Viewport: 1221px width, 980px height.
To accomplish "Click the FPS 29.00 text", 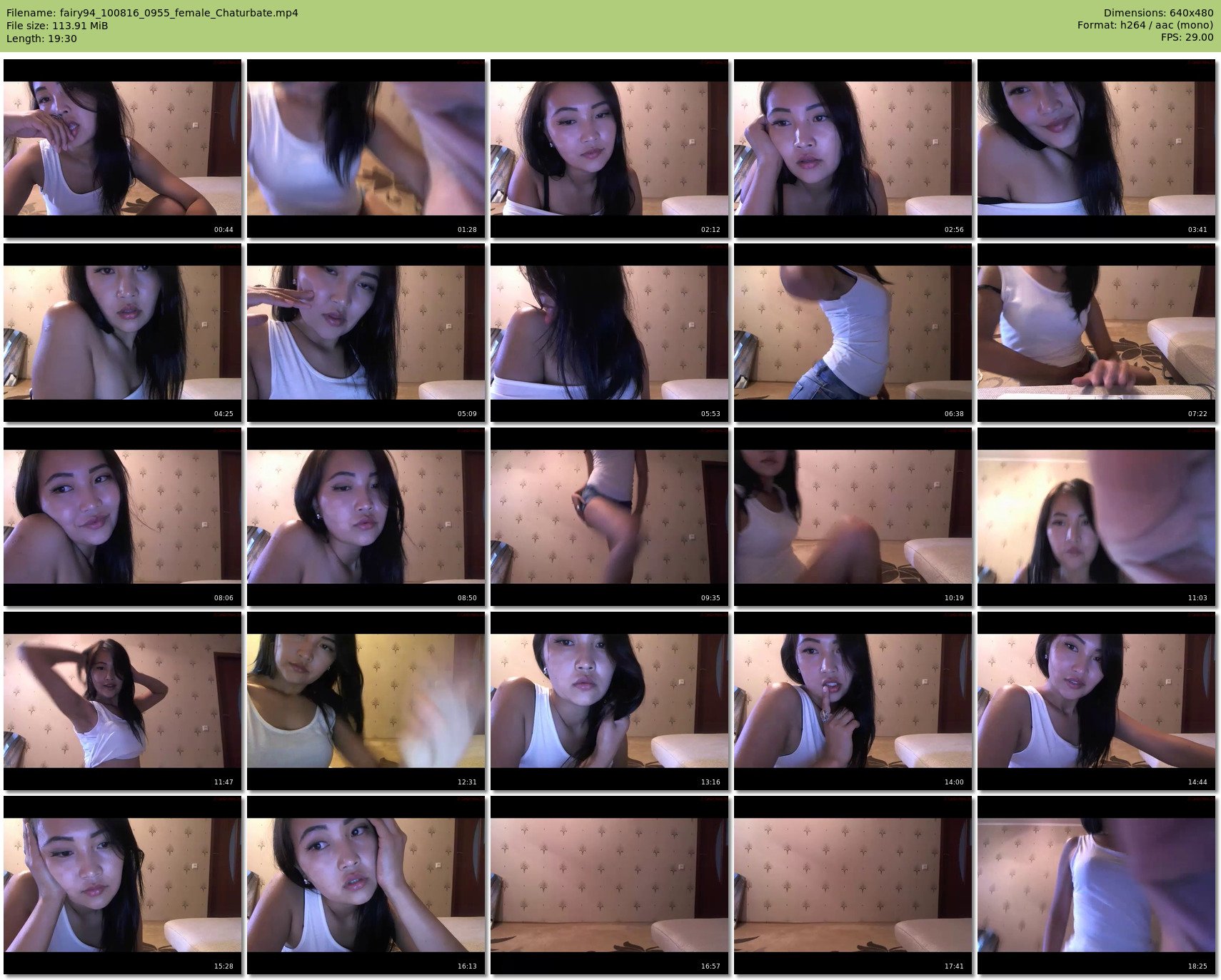I will point(1187,37).
